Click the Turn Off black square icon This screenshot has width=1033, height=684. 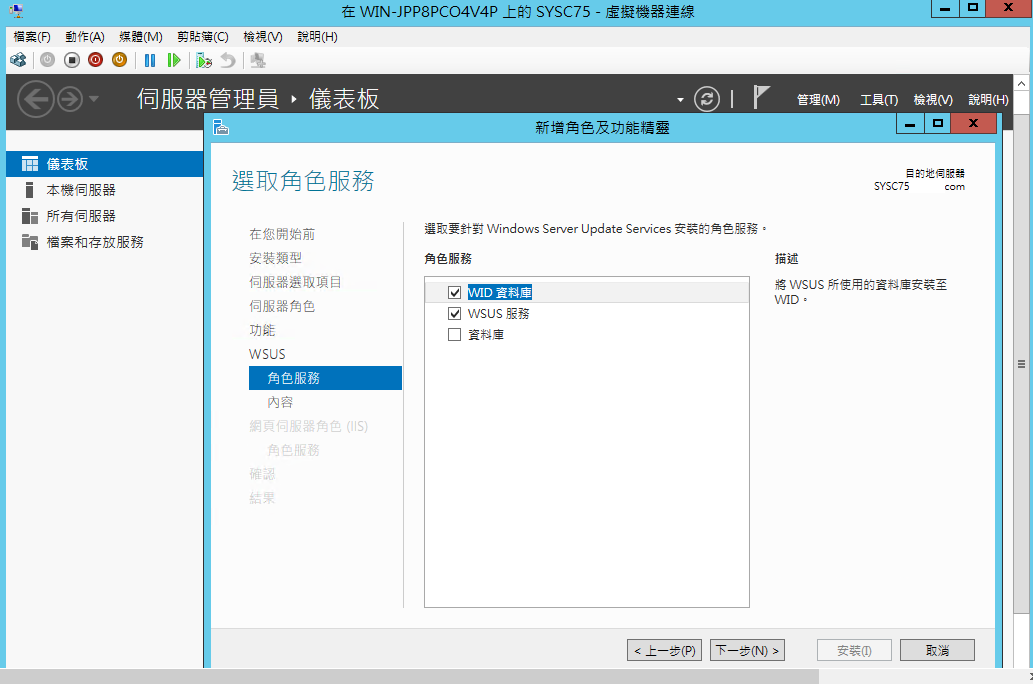click(72, 61)
